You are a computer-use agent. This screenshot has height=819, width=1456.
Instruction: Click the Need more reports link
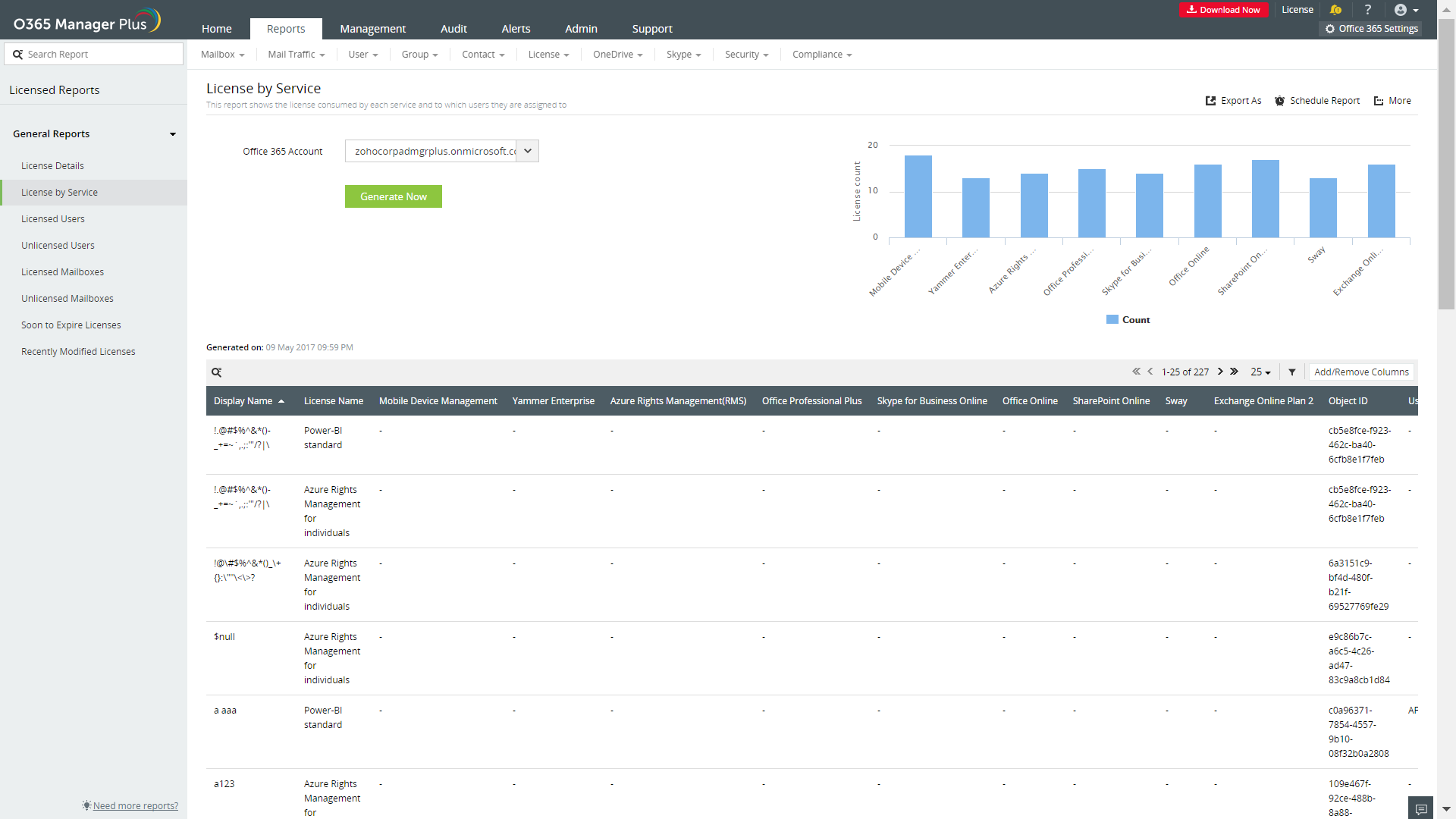tap(135, 805)
